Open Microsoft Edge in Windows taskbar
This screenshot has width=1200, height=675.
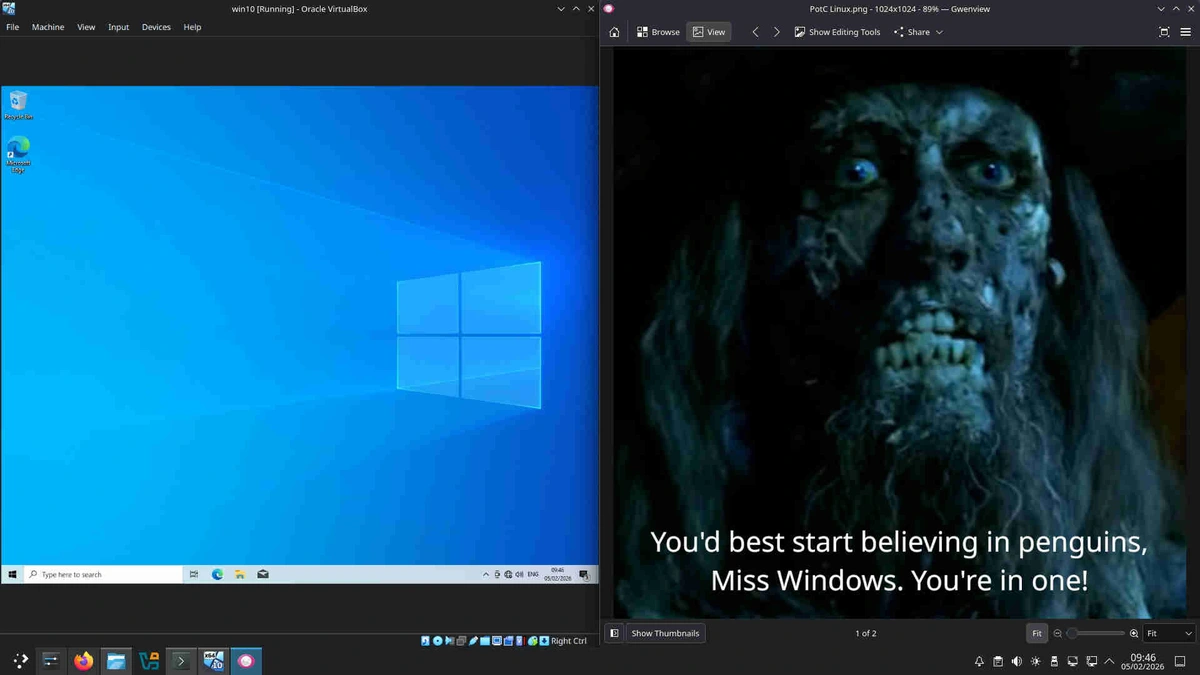pyautogui.click(x=217, y=575)
